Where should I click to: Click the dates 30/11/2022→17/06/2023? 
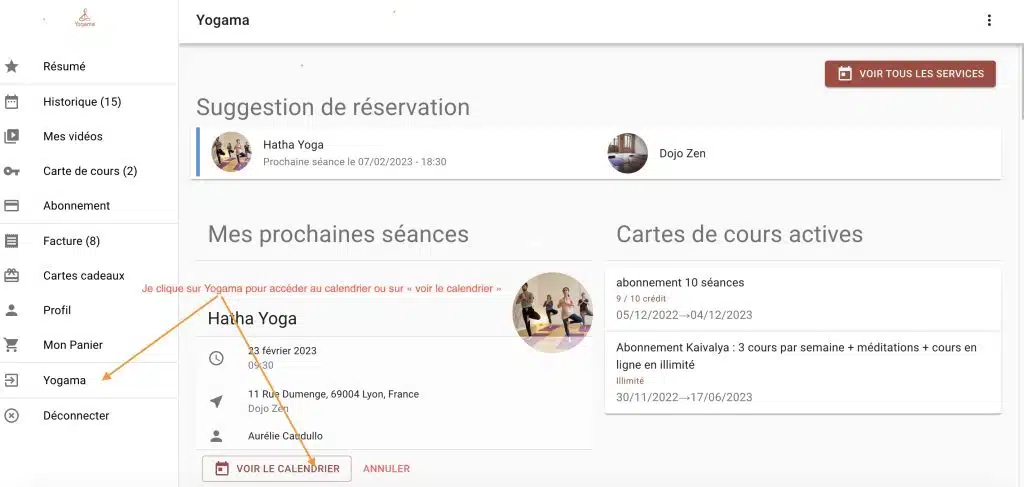(684, 397)
